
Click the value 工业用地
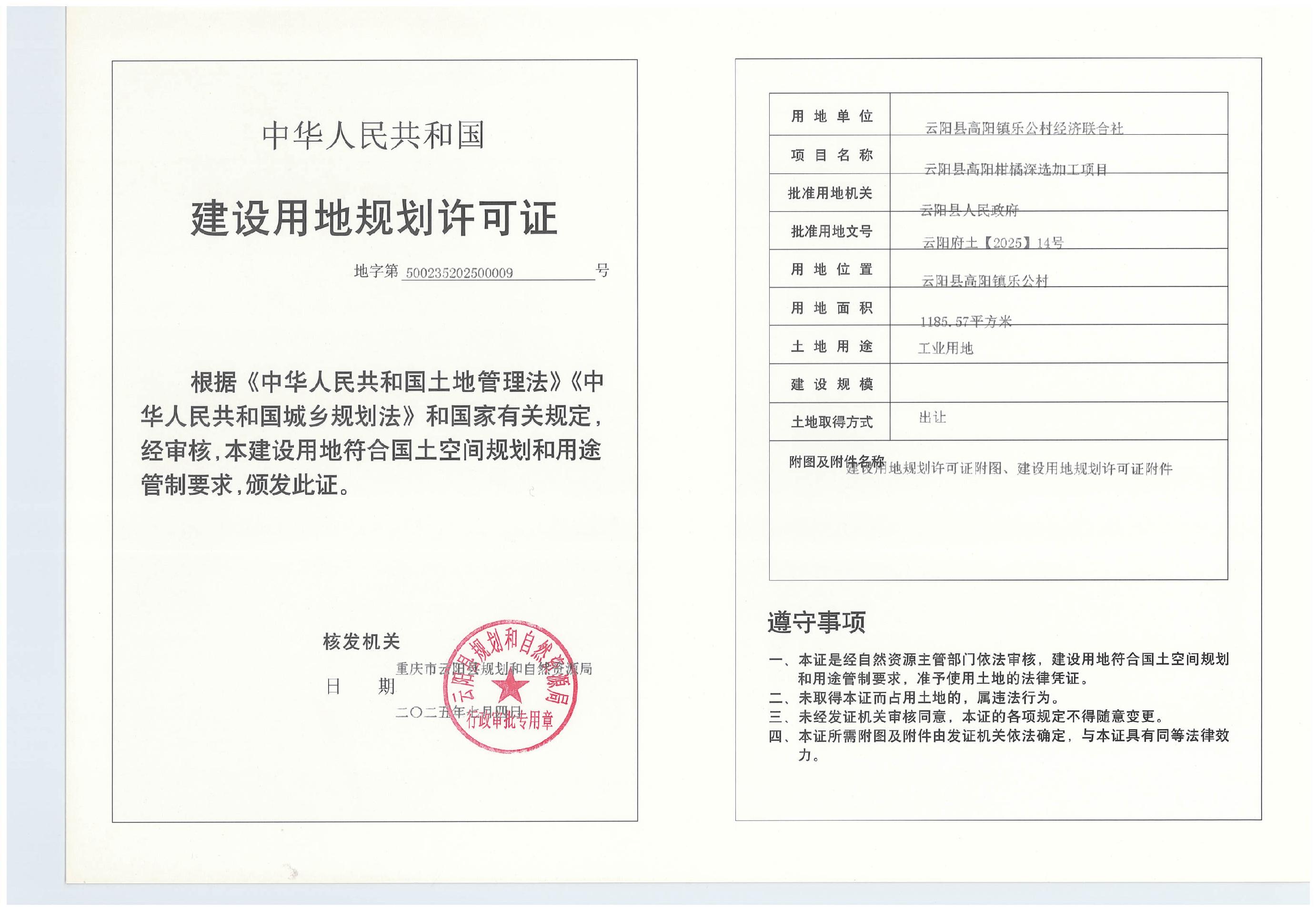pyautogui.click(x=945, y=348)
